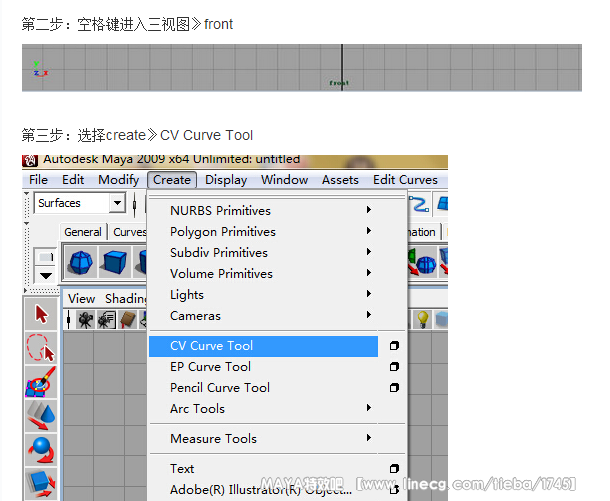
Task: Expand Volume Primitives submenu
Action: point(369,273)
